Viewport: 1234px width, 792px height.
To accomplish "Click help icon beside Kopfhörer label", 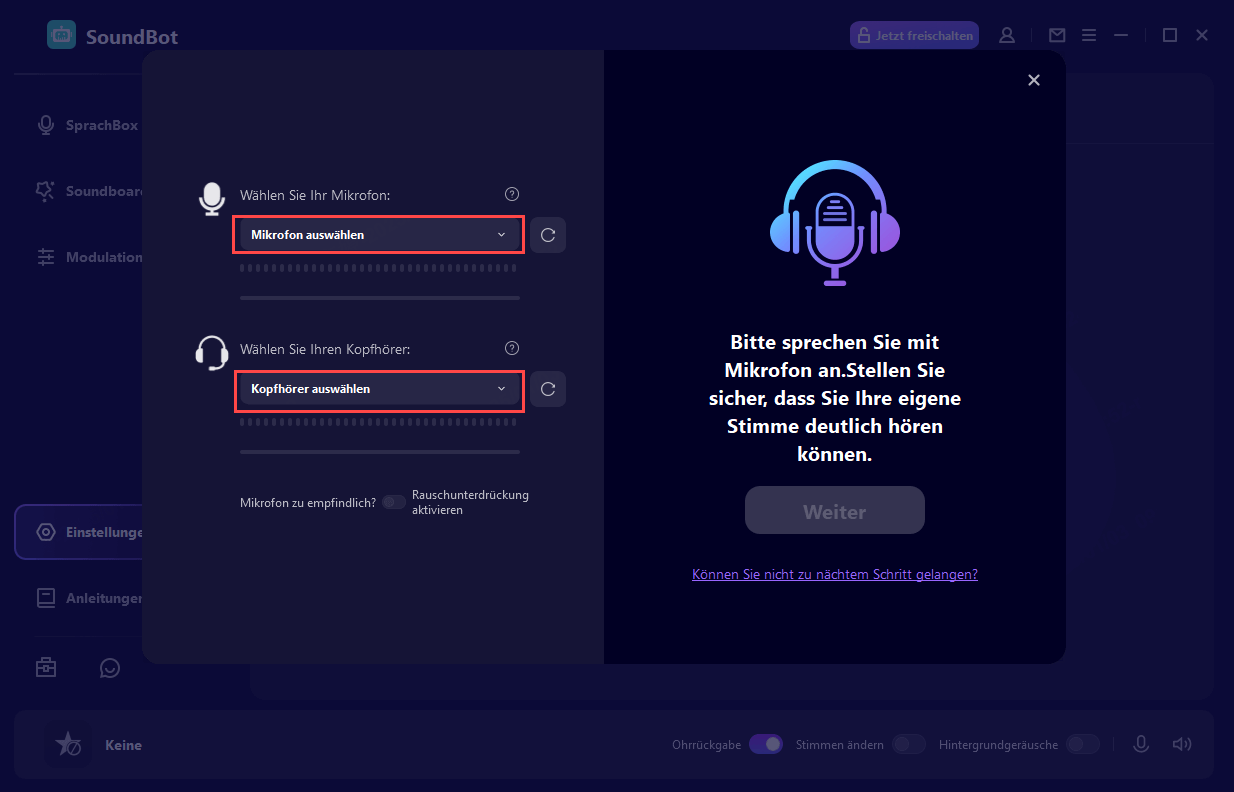I will coord(512,348).
